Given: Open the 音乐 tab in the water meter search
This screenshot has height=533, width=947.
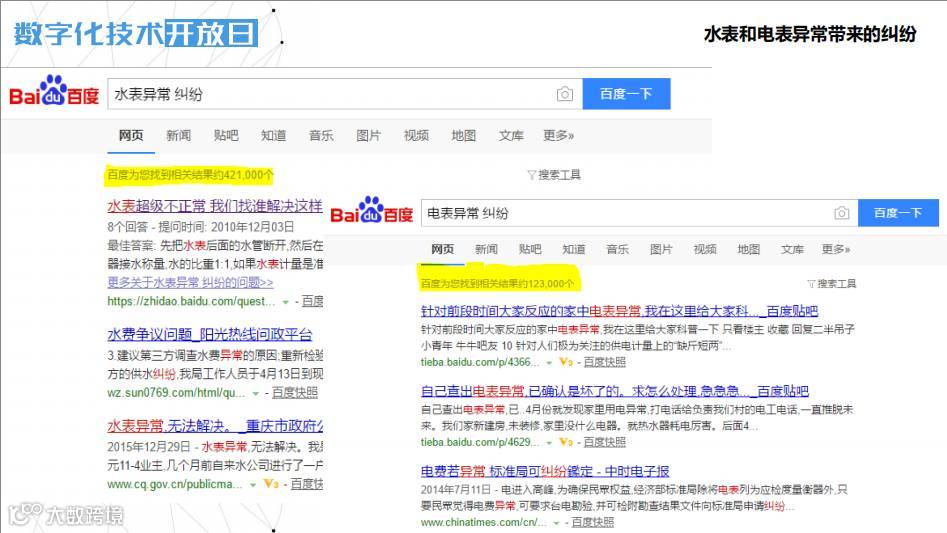Looking at the screenshot, I should (x=321, y=135).
